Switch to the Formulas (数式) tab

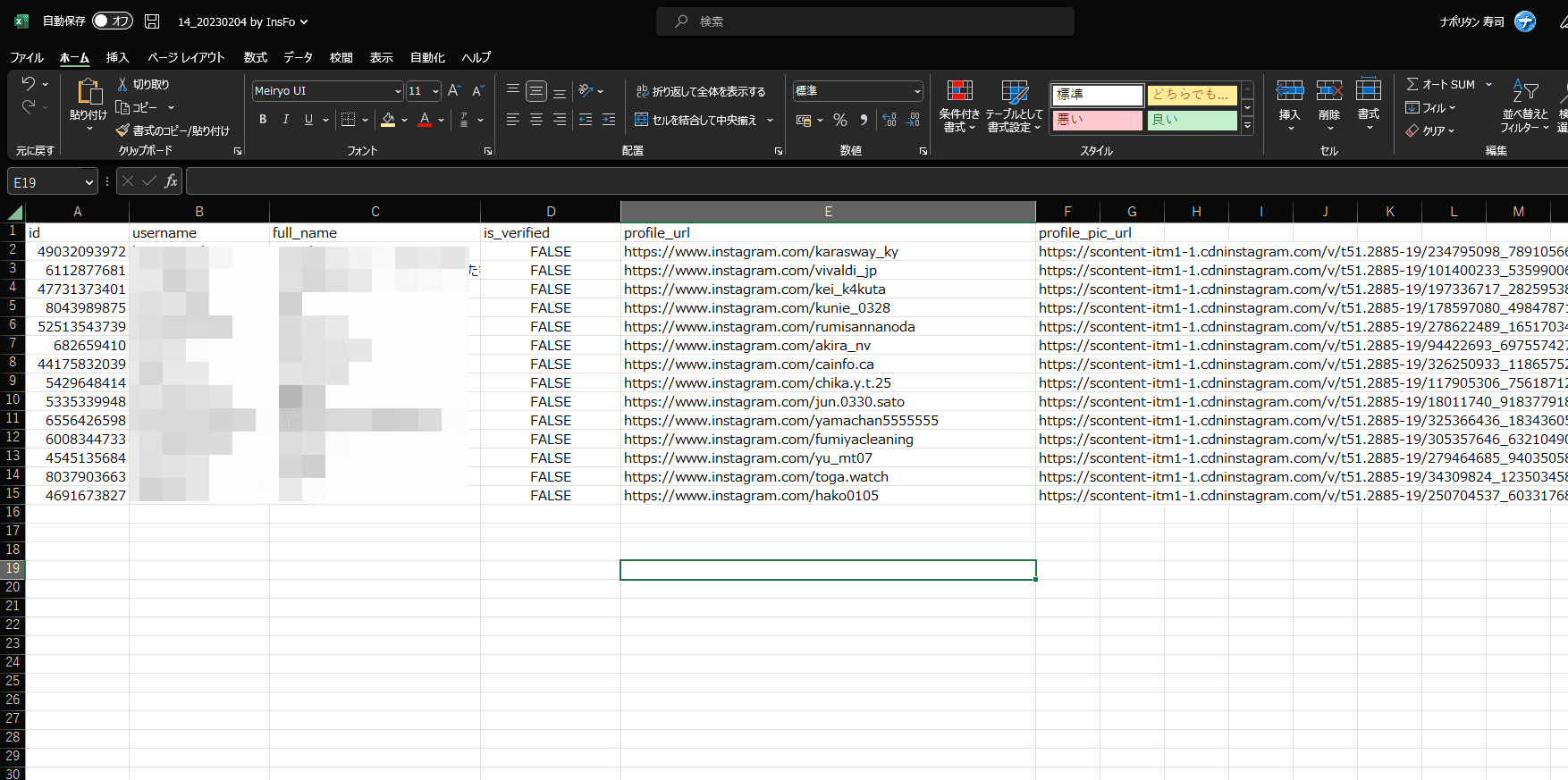click(256, 57)
